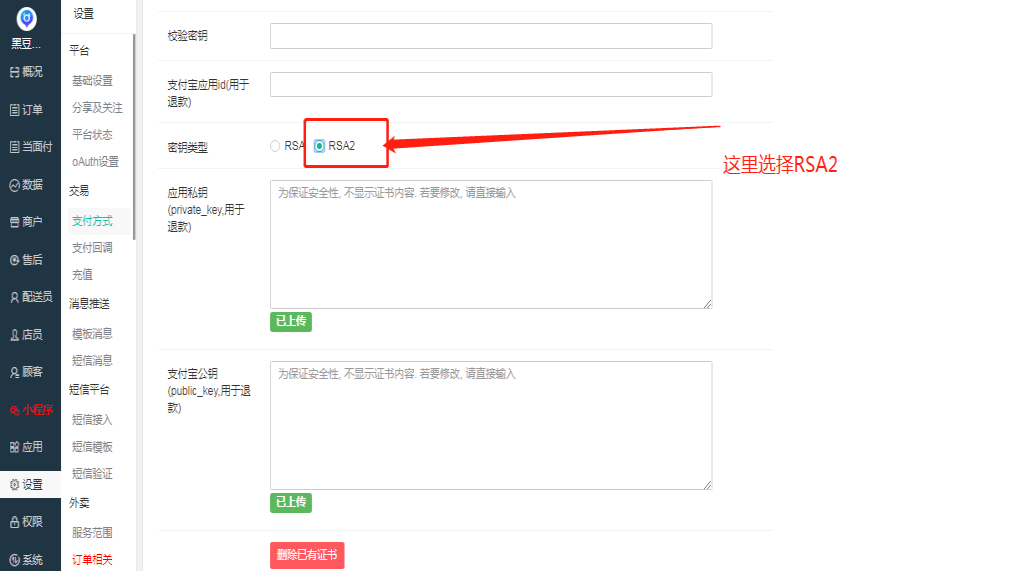Screen dimensions: 1026x571
Task: Open 配送员 couriers section
Action: pos(31,297)
